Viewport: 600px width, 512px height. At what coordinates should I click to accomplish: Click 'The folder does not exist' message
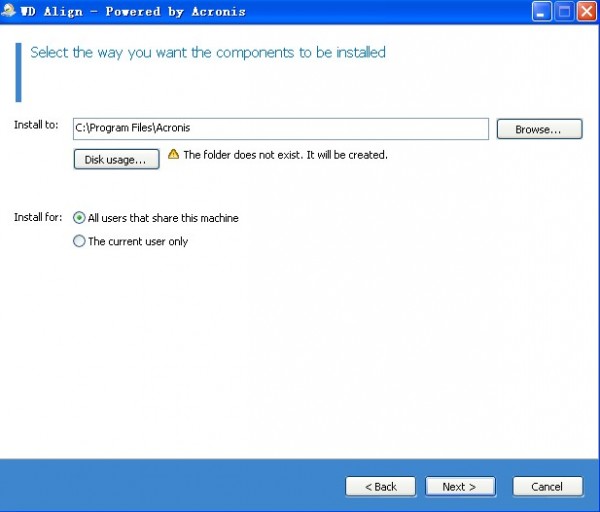[285, 155]
